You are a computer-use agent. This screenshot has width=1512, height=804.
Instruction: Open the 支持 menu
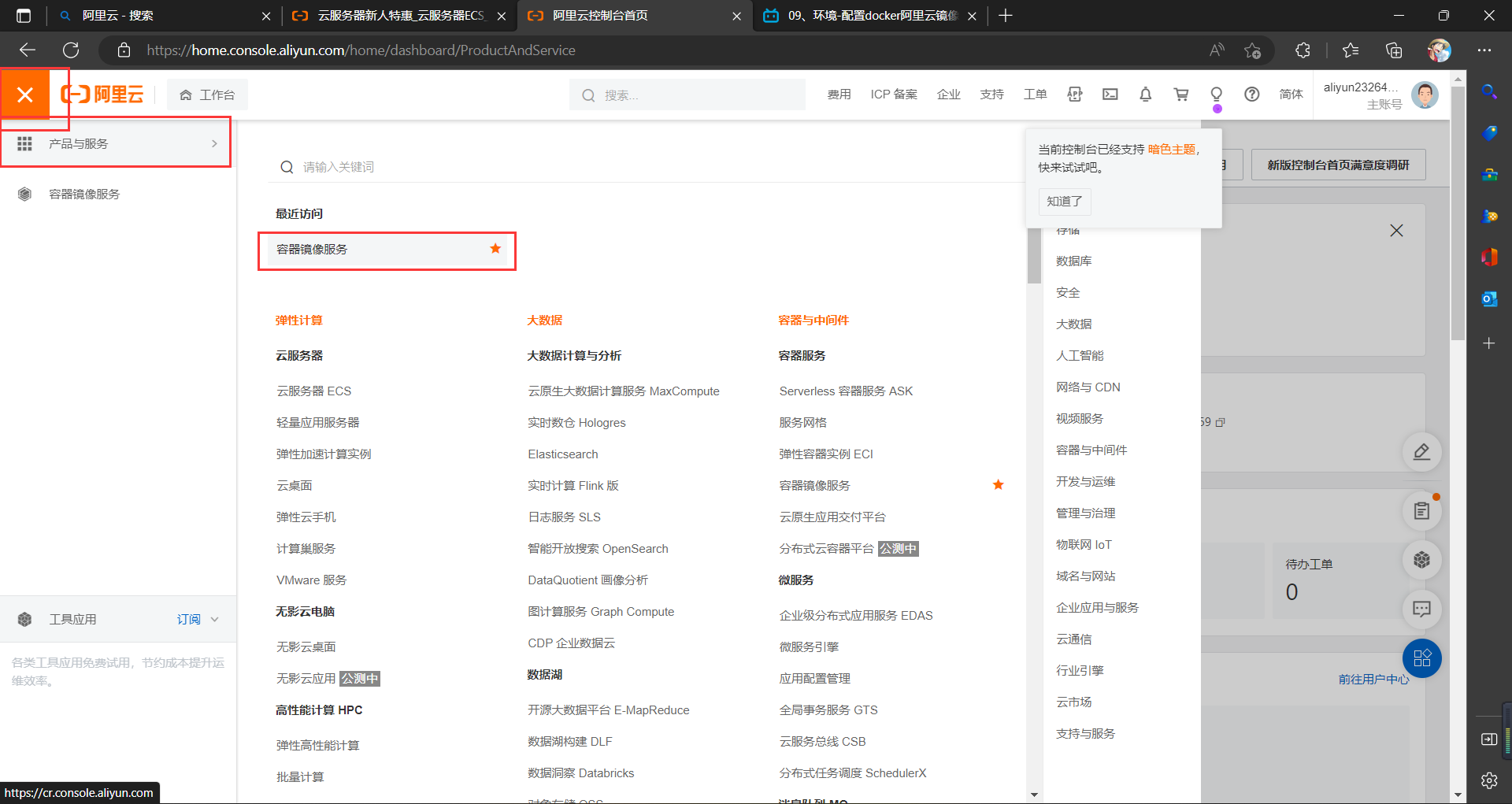(991, 94)
